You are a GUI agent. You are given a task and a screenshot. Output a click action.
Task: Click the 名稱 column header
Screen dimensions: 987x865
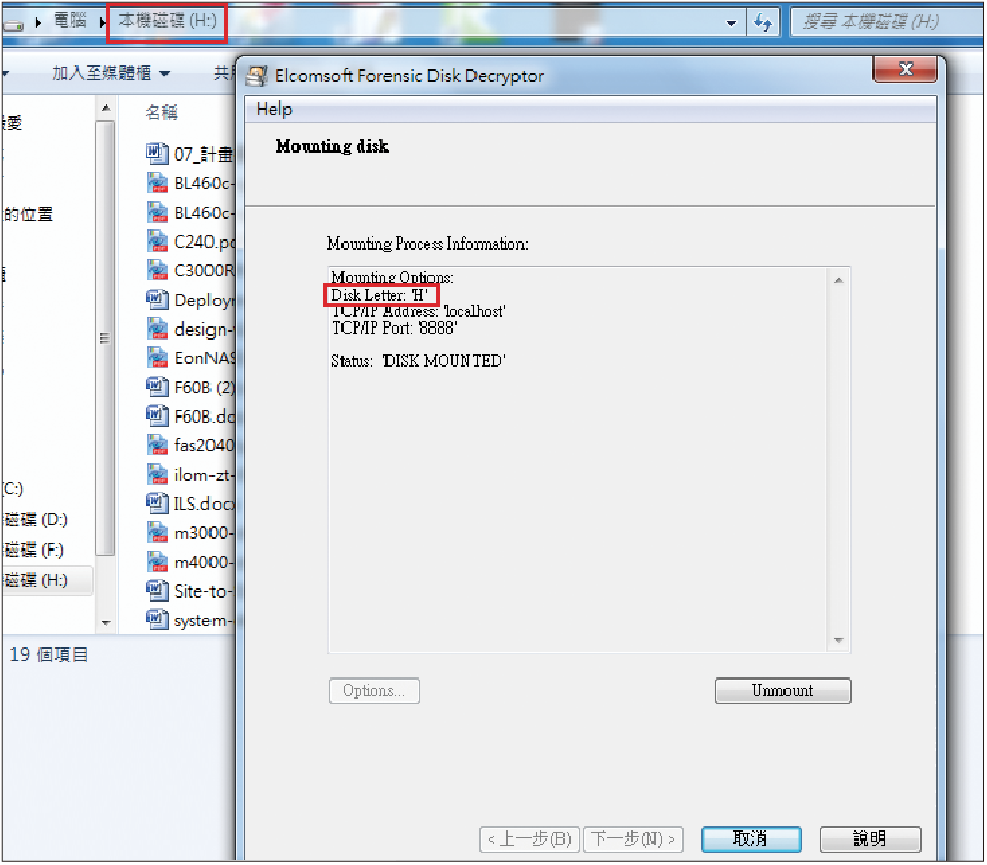[x=162, y=112]
